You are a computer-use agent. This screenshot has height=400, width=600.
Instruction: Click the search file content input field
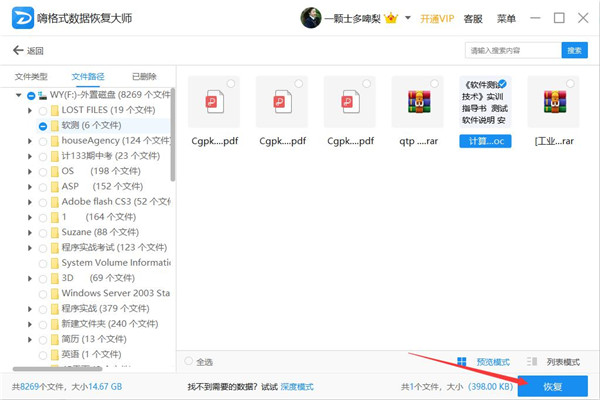click(x=512, y=50)
